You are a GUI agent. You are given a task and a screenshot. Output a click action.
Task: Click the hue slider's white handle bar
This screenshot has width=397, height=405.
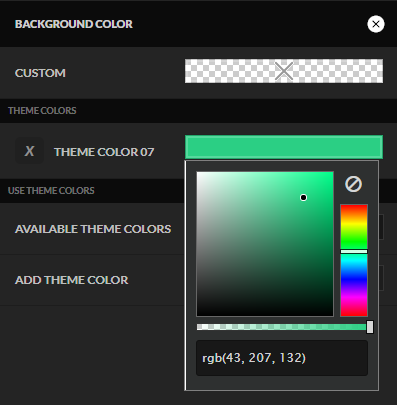click(x=354, y=252)
